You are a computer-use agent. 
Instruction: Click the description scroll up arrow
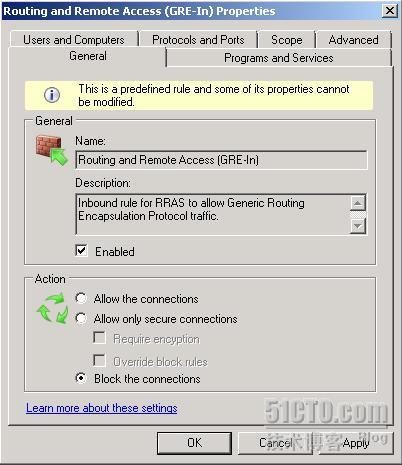coord(358,203)
